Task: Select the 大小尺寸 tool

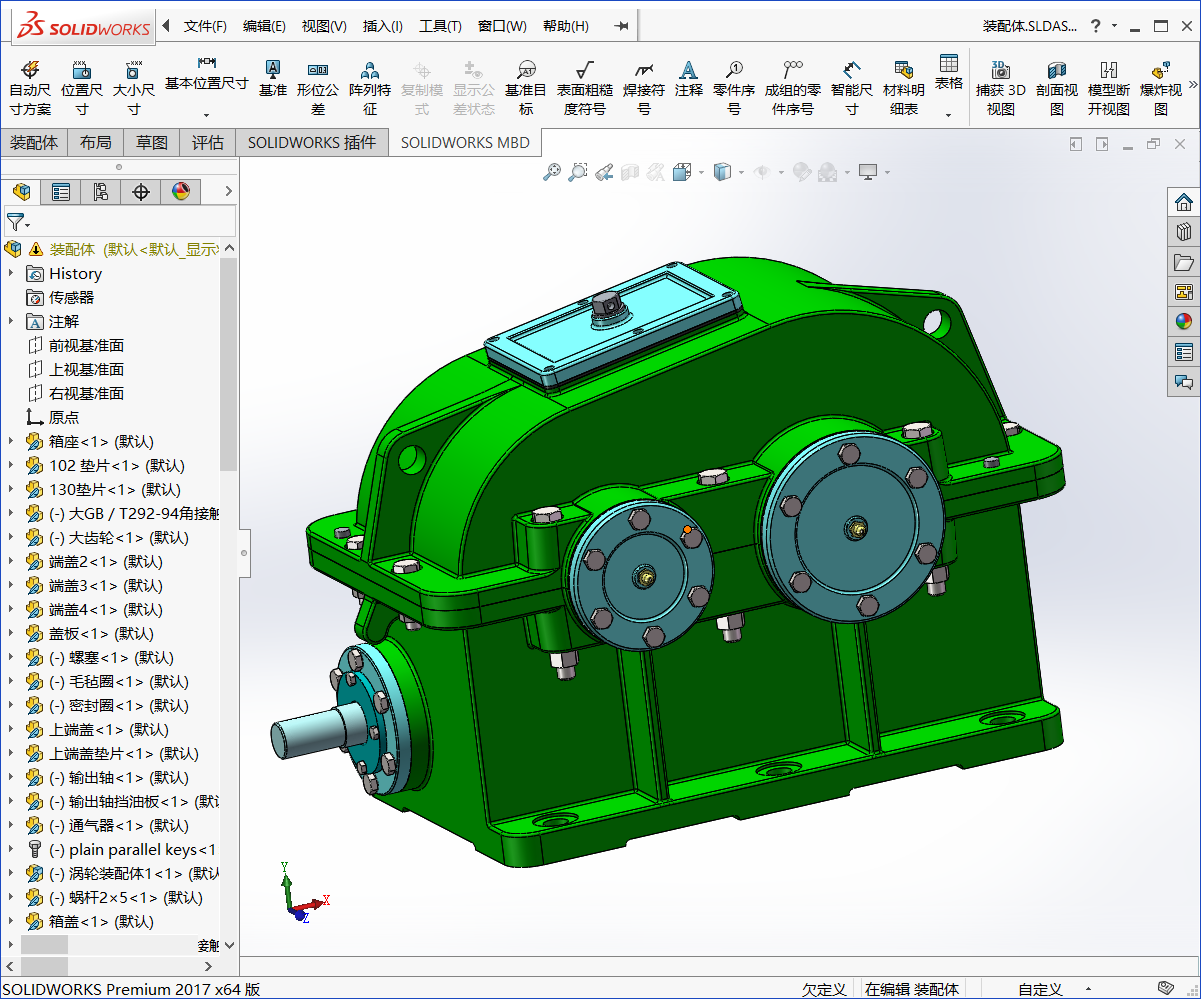Action: tap(133, 88)
